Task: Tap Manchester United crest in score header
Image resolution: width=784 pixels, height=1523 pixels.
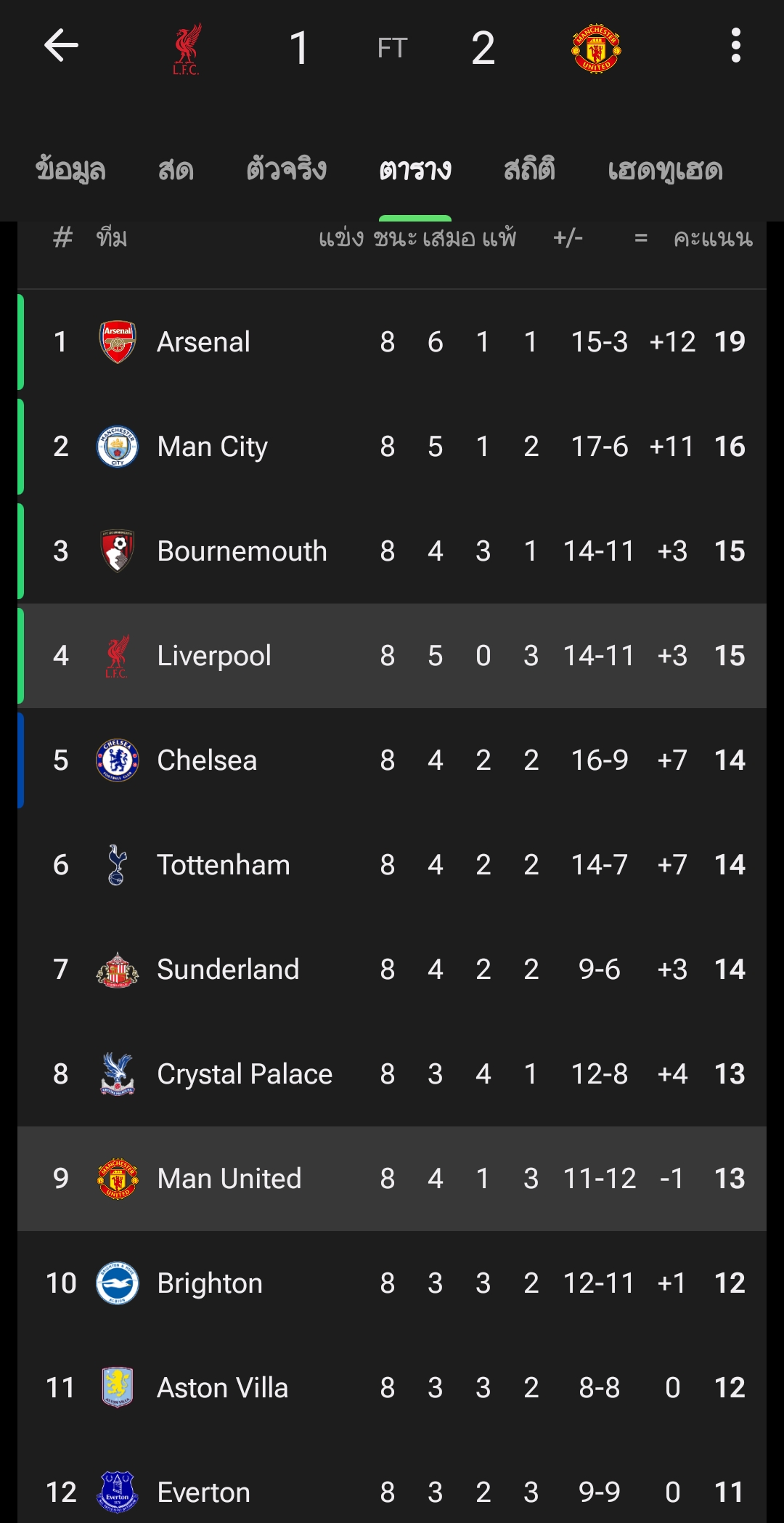Action: point(596,49)
